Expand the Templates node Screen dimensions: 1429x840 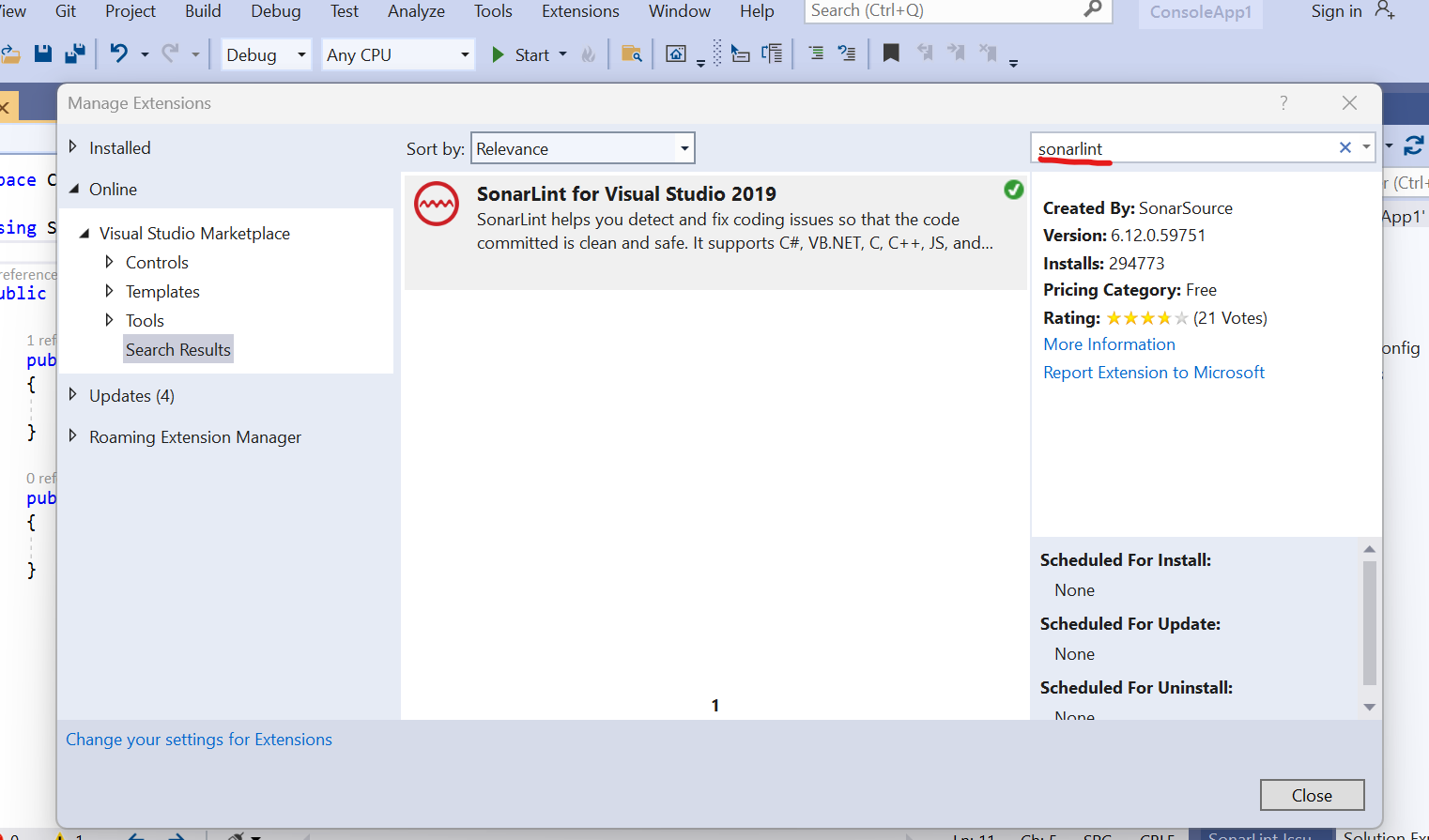[x=109, y=291]
